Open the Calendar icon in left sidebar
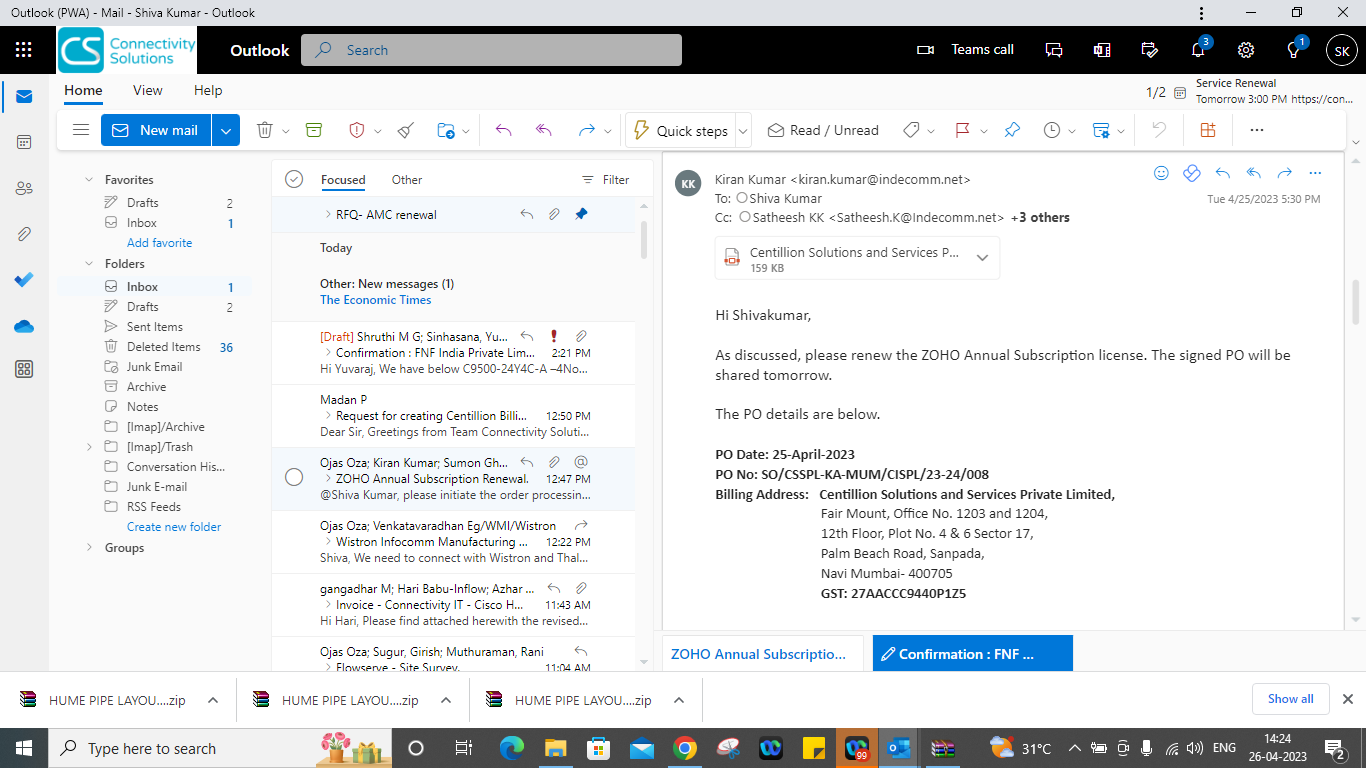Image resolution: width=1366 pixels, height=768 pixels. click(24, 142)
